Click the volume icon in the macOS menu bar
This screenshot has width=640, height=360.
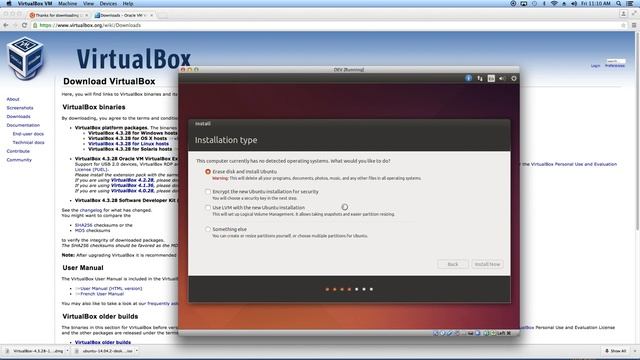tap(574, 4)
